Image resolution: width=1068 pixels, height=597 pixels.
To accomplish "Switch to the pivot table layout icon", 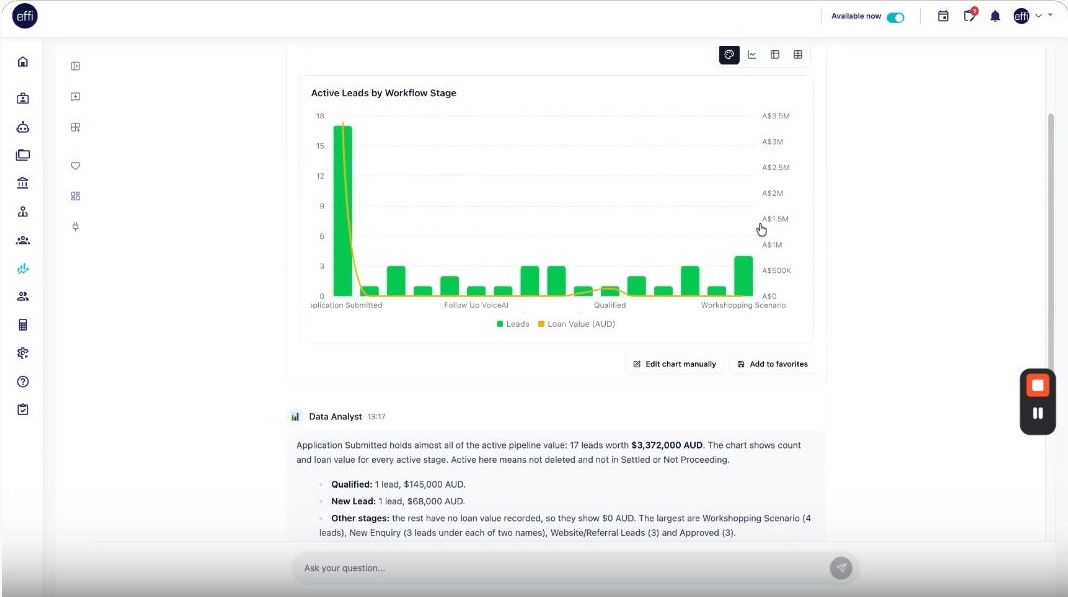I will click(774, 55).
